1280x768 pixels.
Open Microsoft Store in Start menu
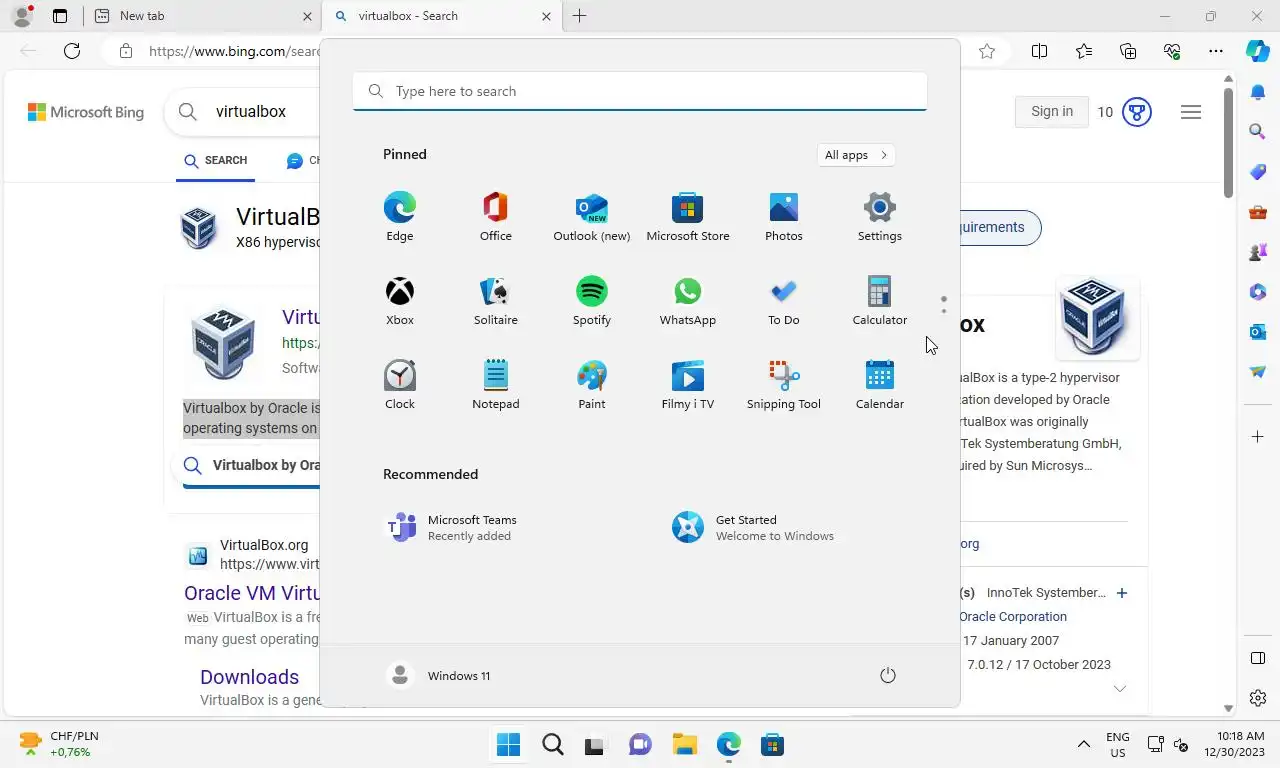tap(688, 217)
